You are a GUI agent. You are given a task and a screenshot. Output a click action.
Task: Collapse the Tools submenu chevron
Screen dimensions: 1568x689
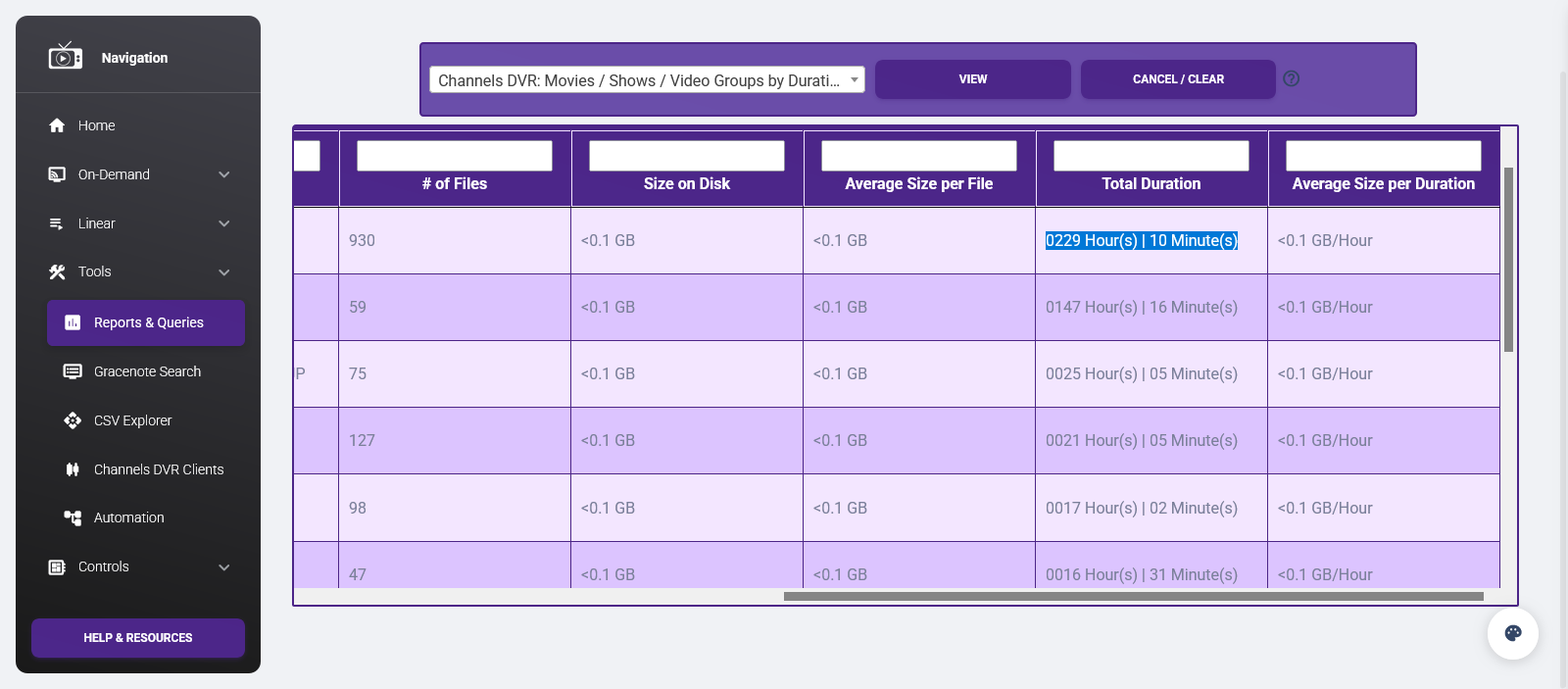[x=224, y=272]
